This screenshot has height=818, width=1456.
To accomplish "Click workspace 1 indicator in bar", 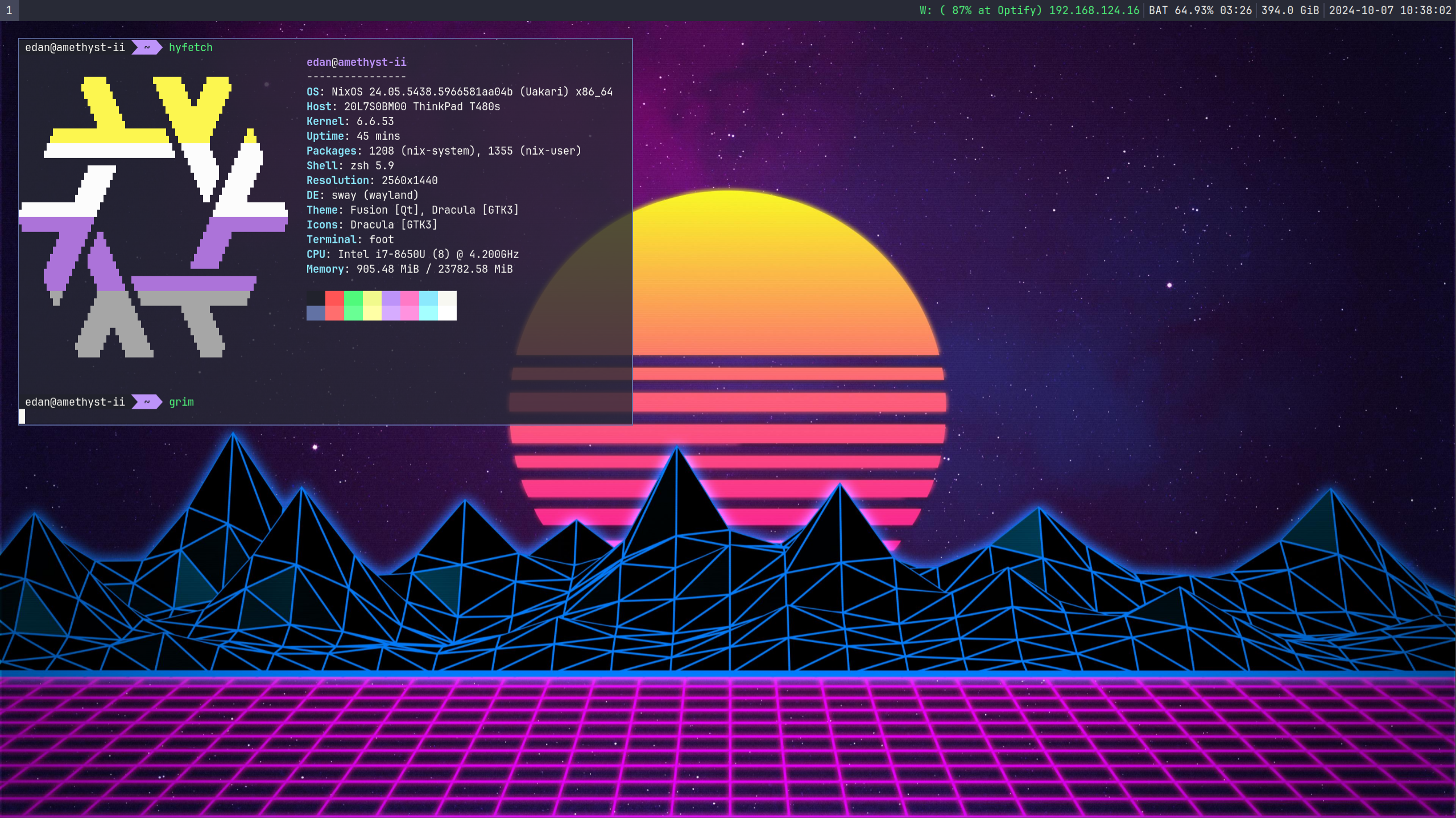I will point(9,10).
